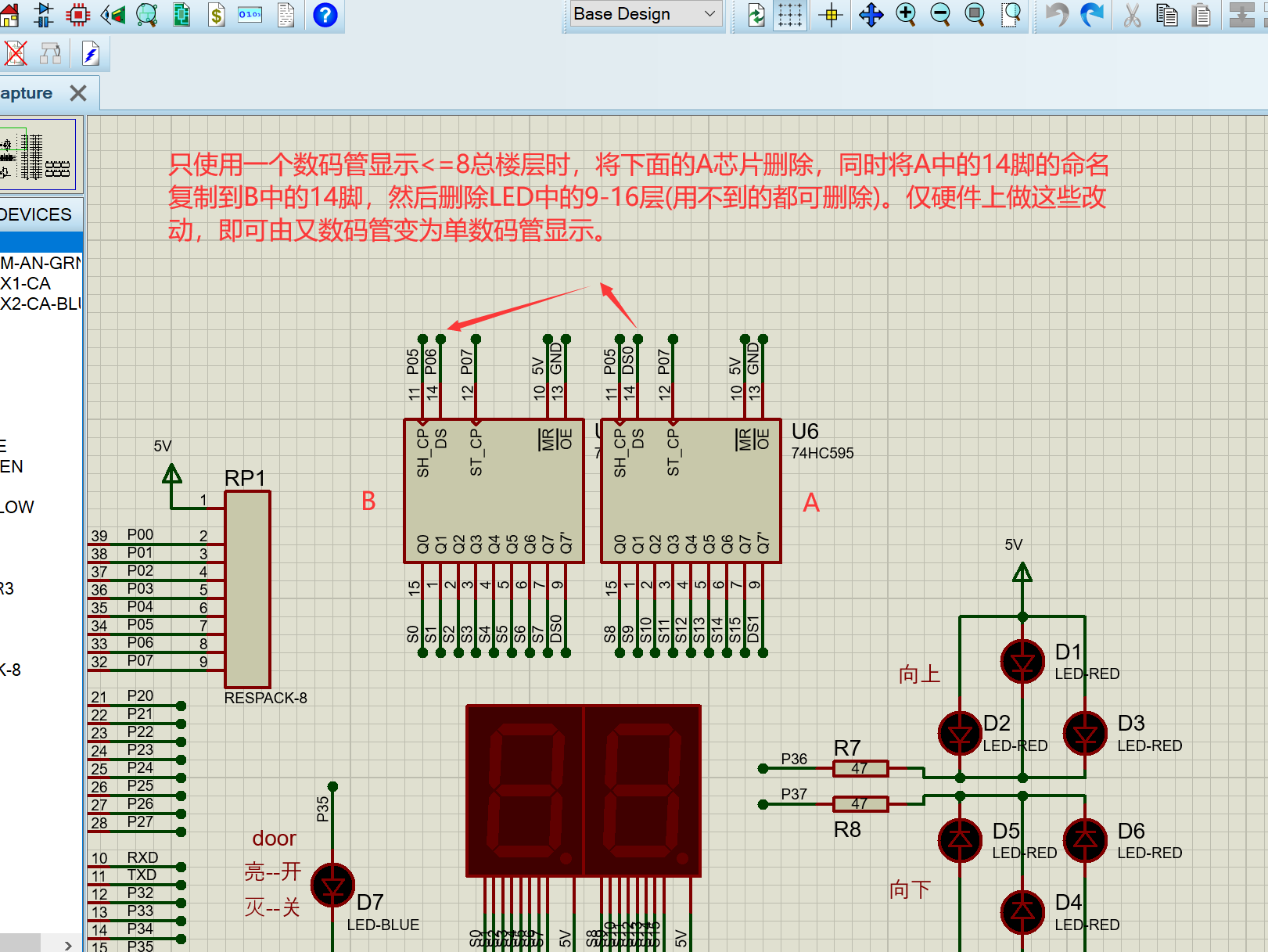Open Schematic Capture diode-capacitor icon
This screenshot has height=952, width=1268.
[x=44, y=14]
